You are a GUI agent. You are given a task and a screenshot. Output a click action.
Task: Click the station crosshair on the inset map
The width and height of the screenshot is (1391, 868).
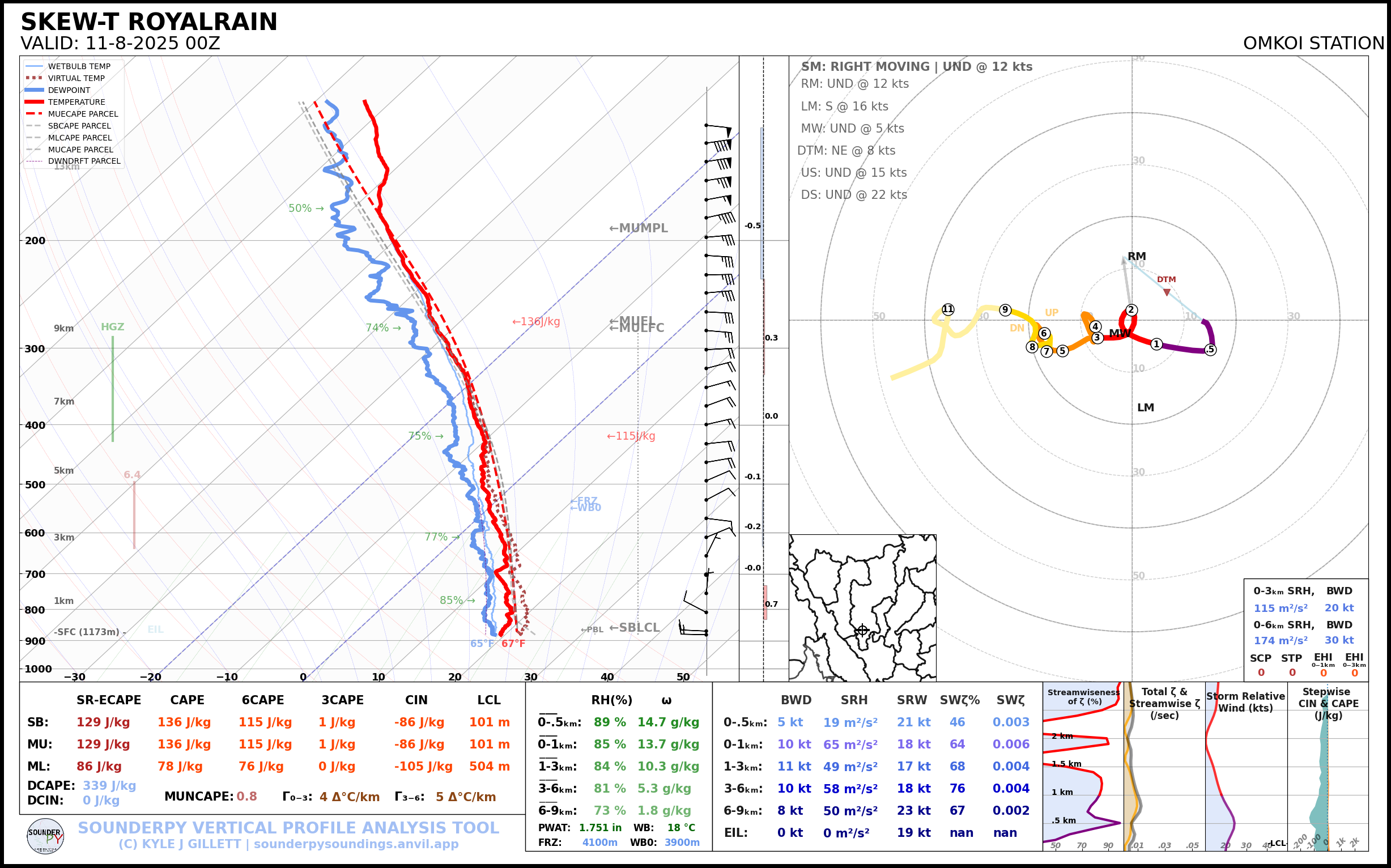862,631
